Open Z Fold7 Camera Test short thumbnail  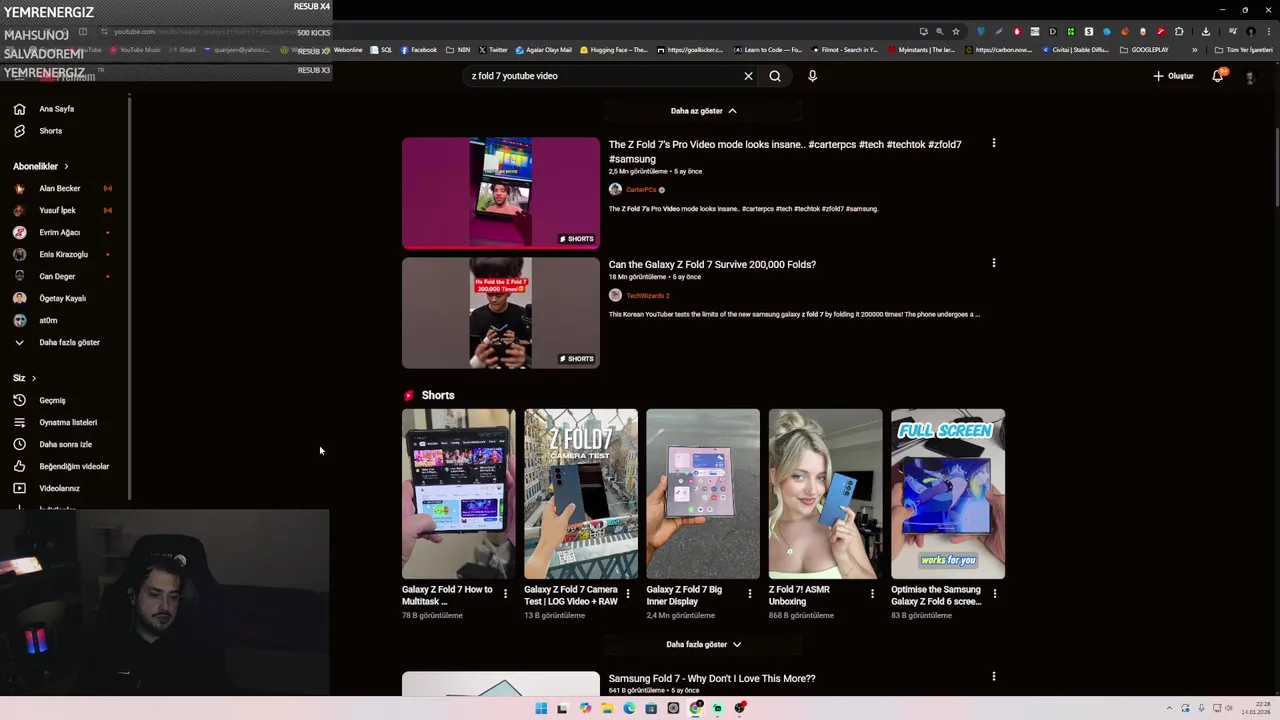(581, 494)
